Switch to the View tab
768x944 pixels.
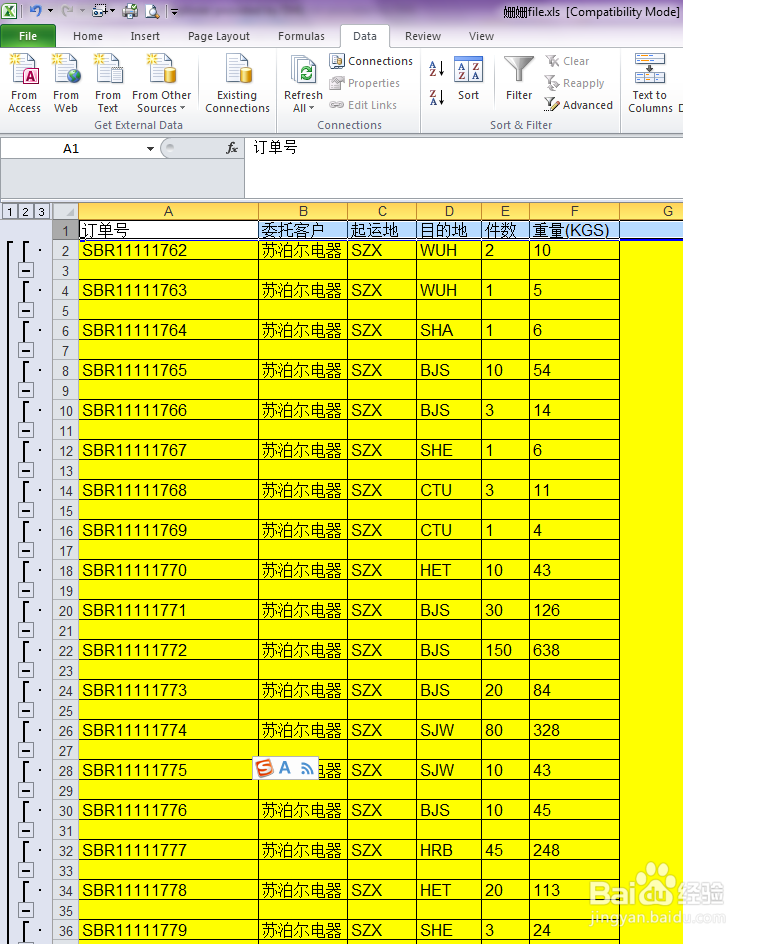pos(482,36)
